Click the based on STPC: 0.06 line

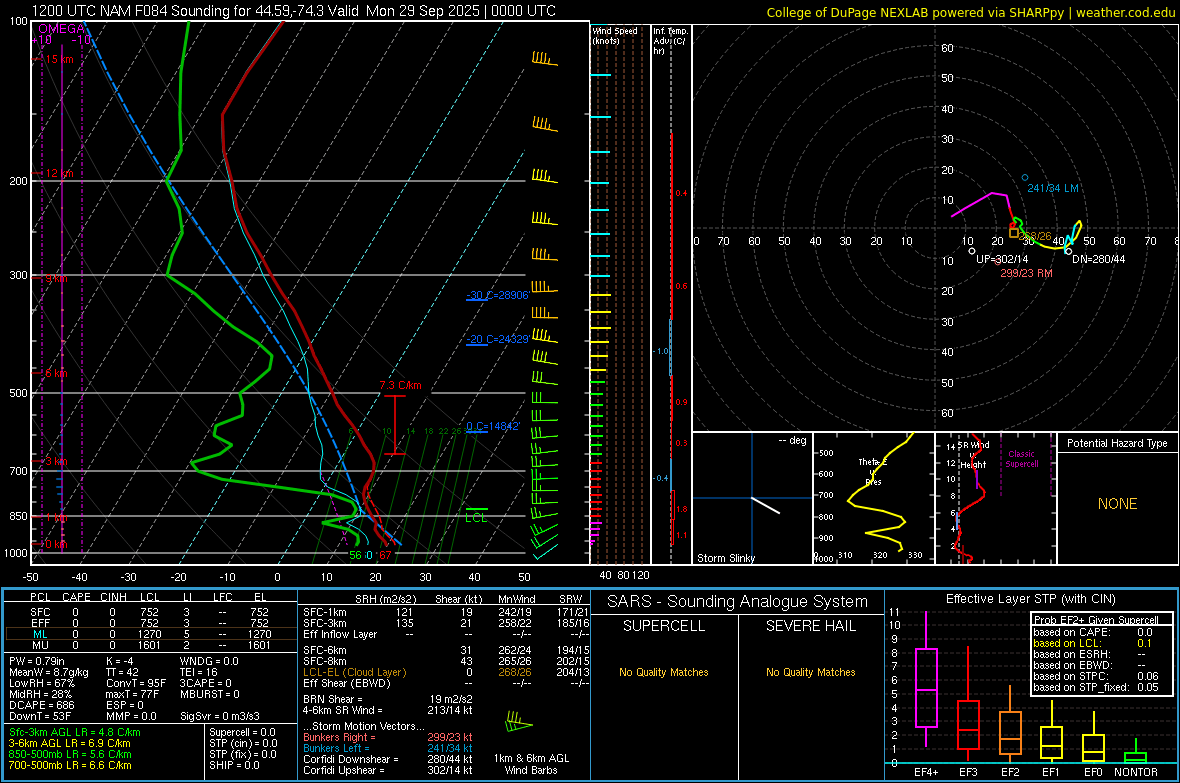(1096, 676)
